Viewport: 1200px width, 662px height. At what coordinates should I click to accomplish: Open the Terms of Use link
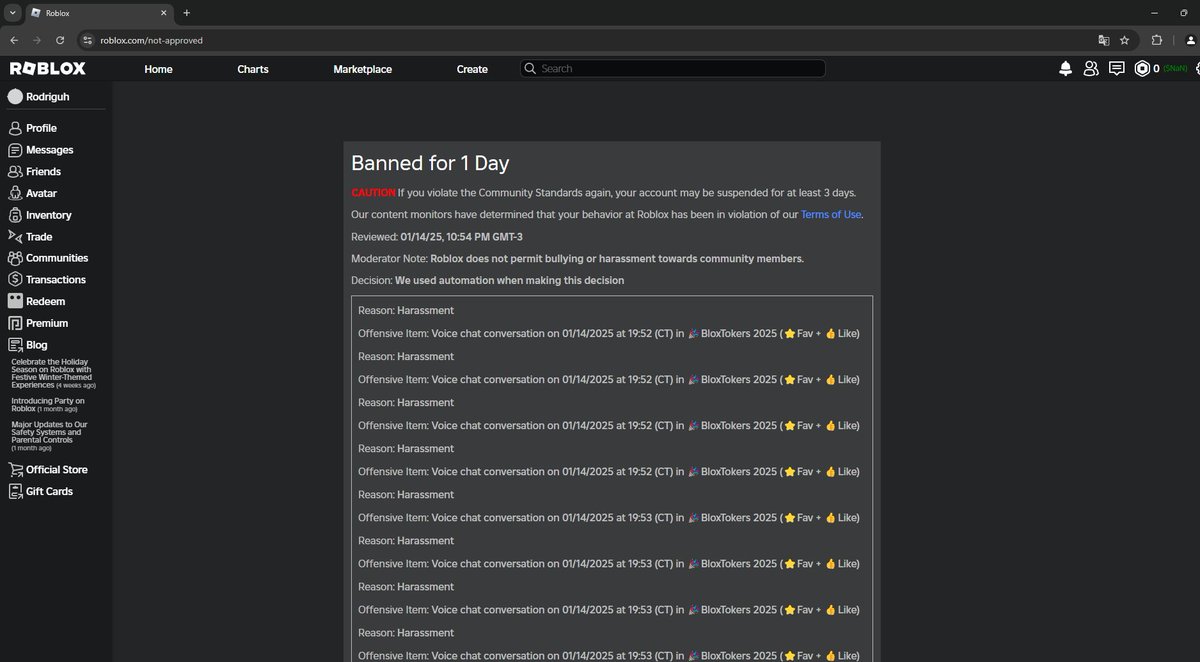point(831,214)
